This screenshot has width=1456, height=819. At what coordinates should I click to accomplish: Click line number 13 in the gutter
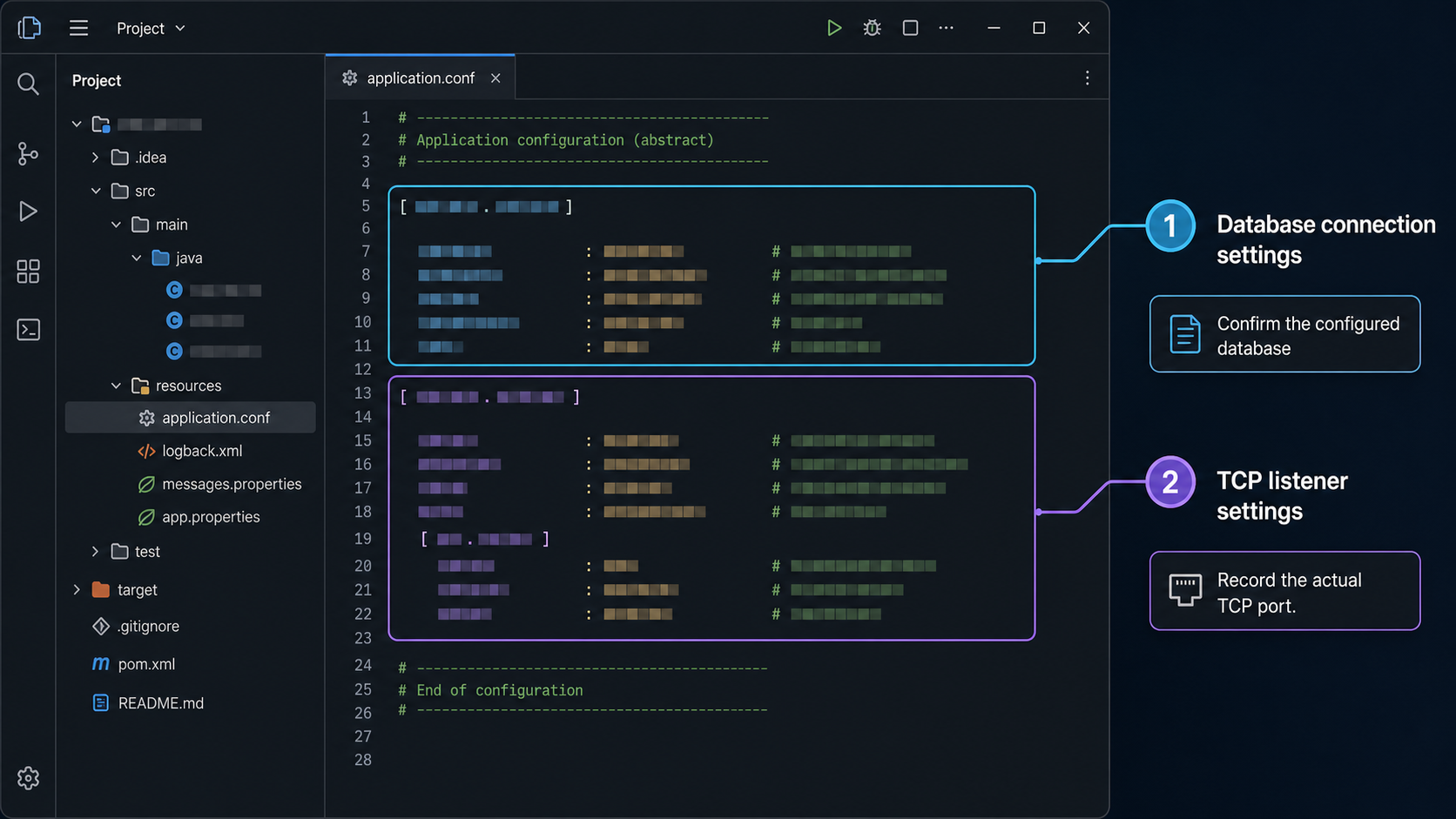pos(363,393)
